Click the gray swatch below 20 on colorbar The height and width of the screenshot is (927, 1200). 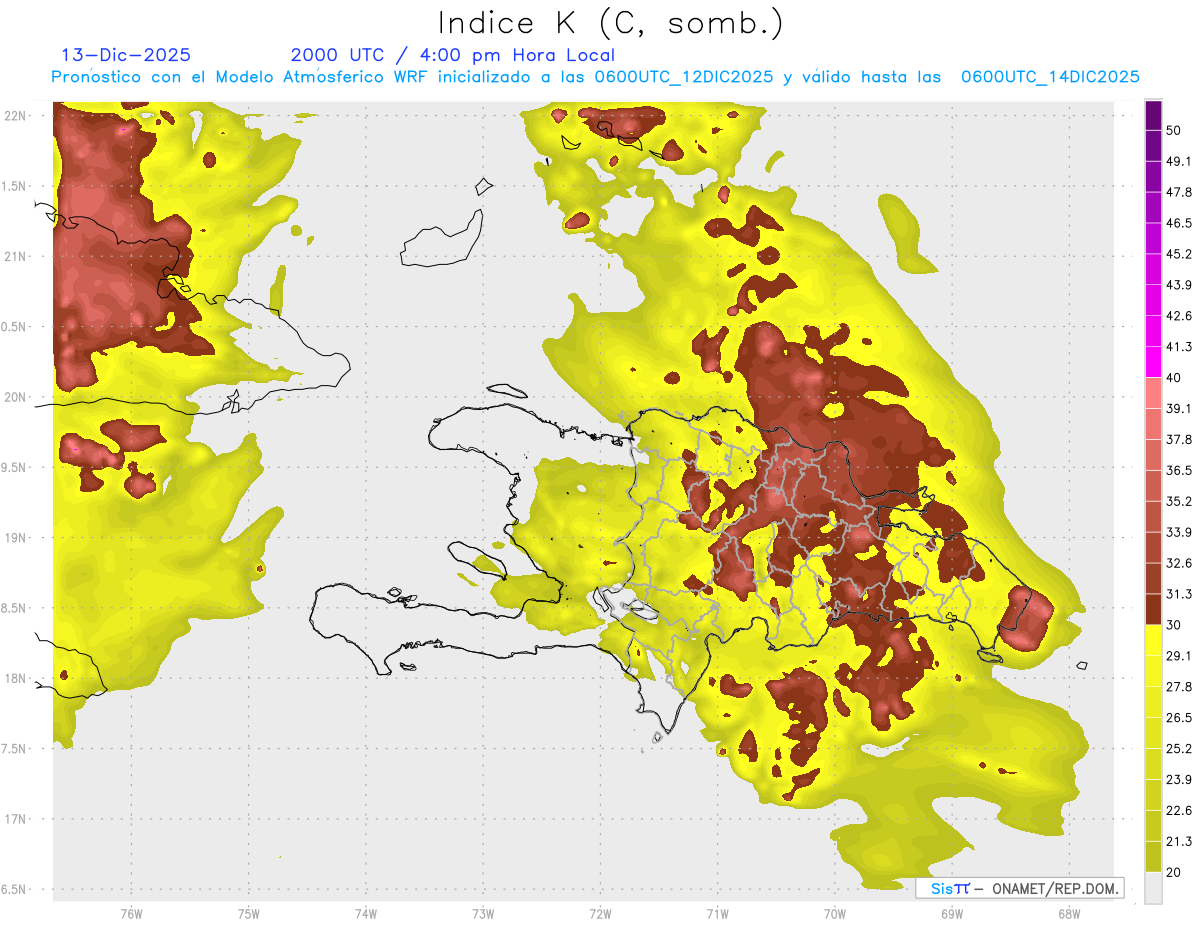pos(1153,887)
